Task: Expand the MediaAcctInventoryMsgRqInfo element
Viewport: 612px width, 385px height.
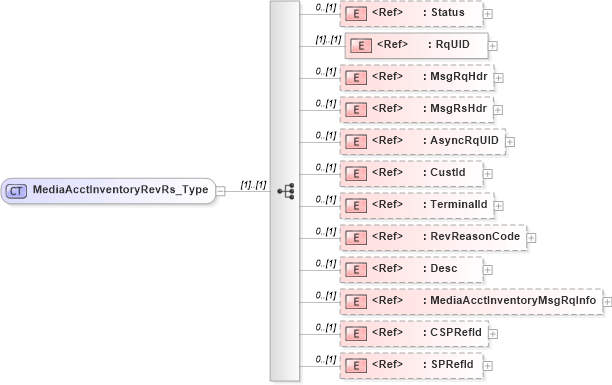Action: click(x=607, y=302)
